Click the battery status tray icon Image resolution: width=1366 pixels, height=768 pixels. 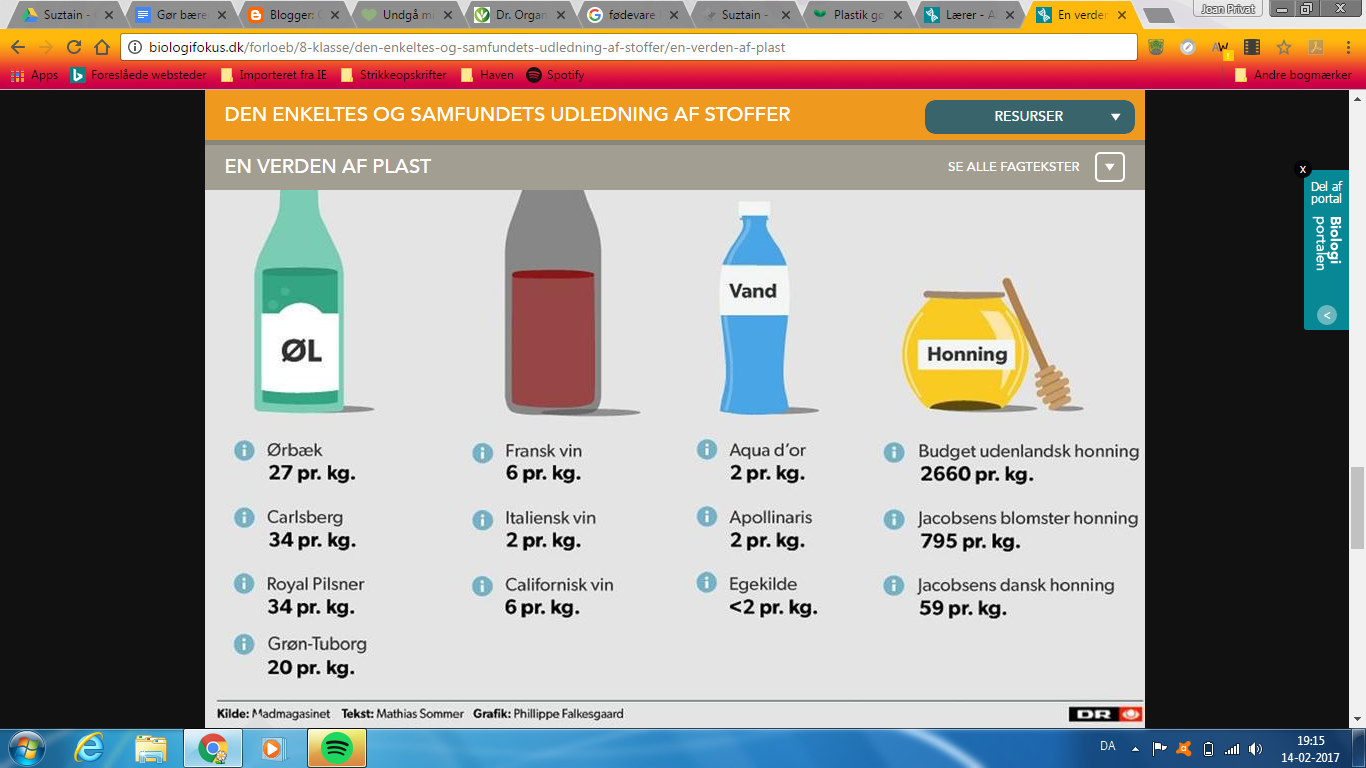1208,748
